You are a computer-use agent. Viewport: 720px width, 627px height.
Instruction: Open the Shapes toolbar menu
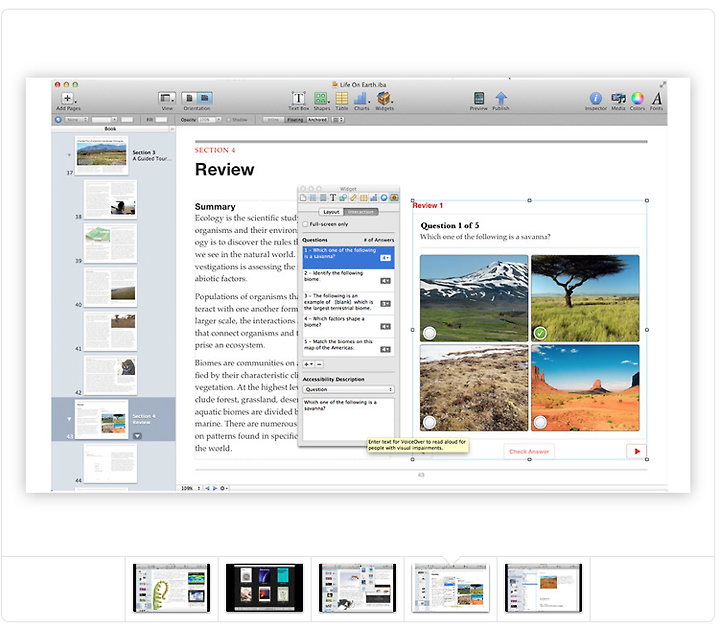coord(321,98)
